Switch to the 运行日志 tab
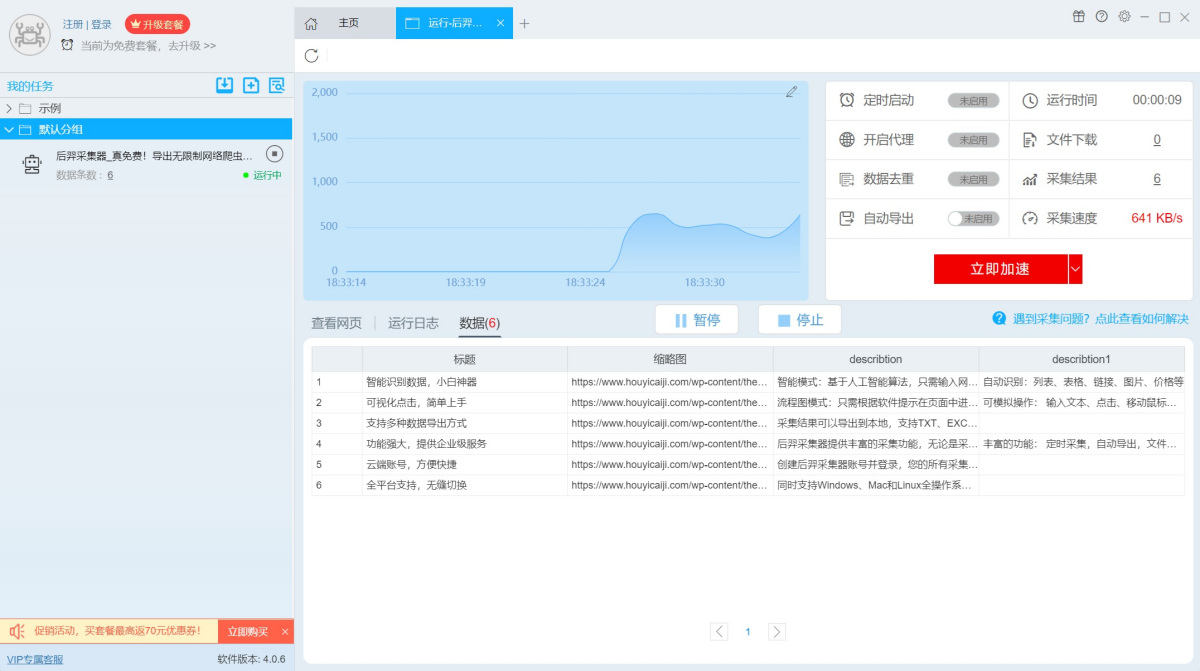The image size is (1200, 671). coord(413,323)
